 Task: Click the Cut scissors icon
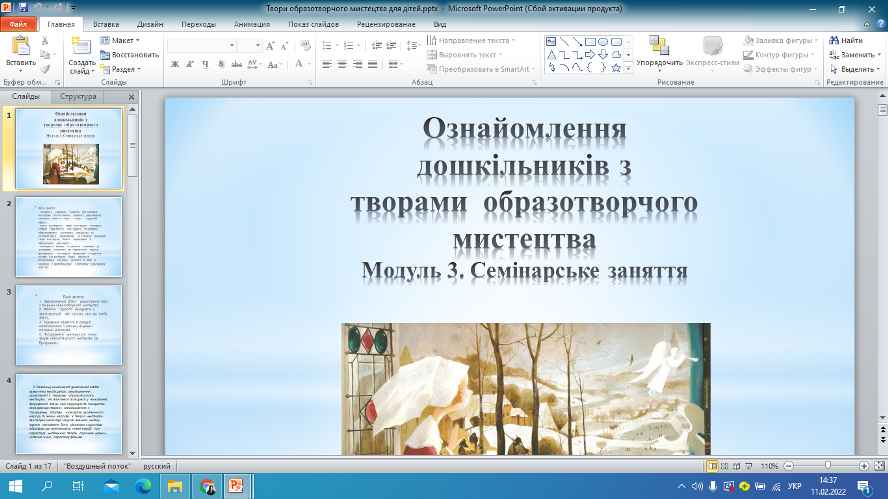[x=46, y=41]
